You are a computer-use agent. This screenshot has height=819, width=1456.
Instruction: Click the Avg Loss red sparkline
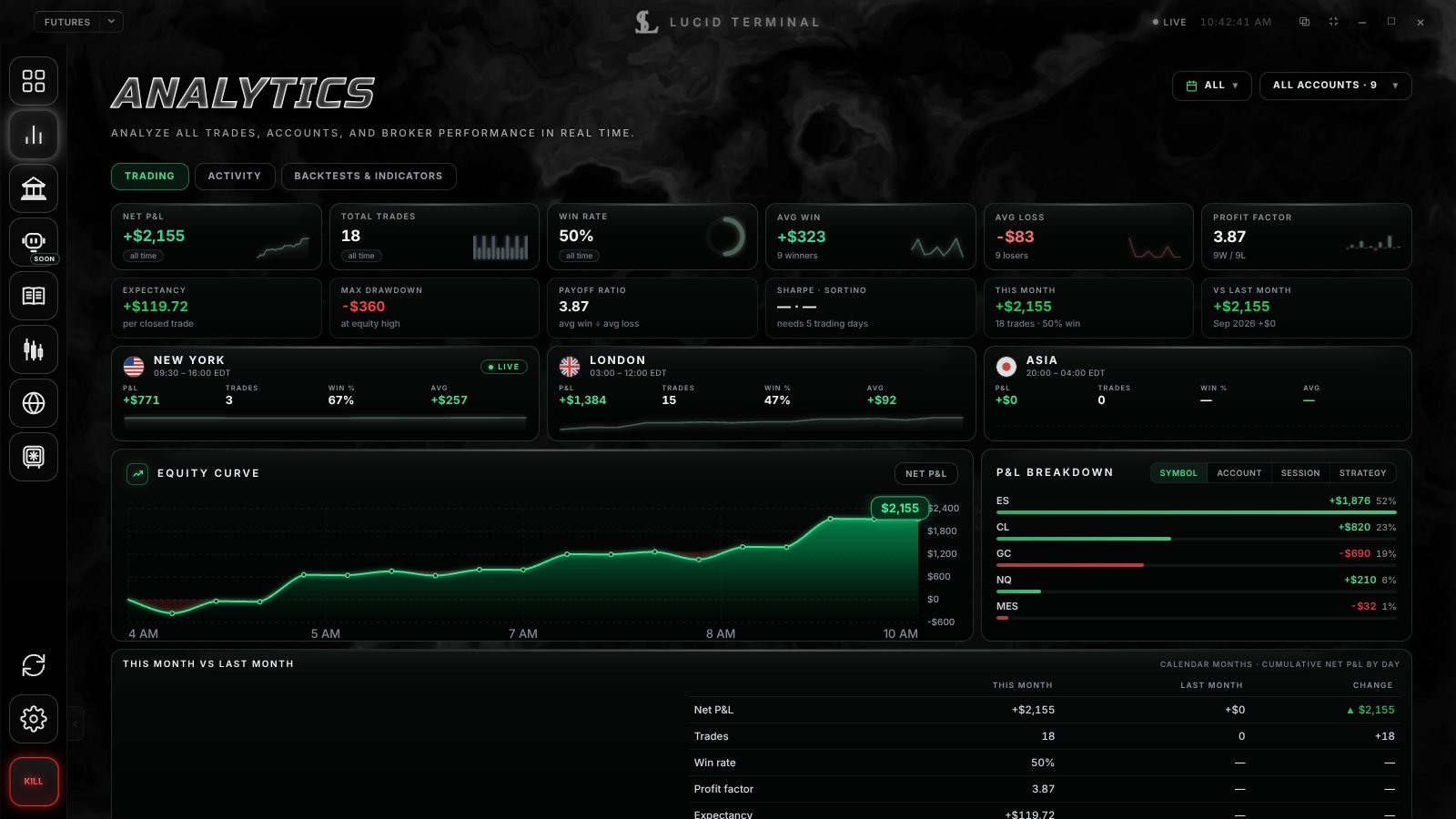(x=1155, y=247)
